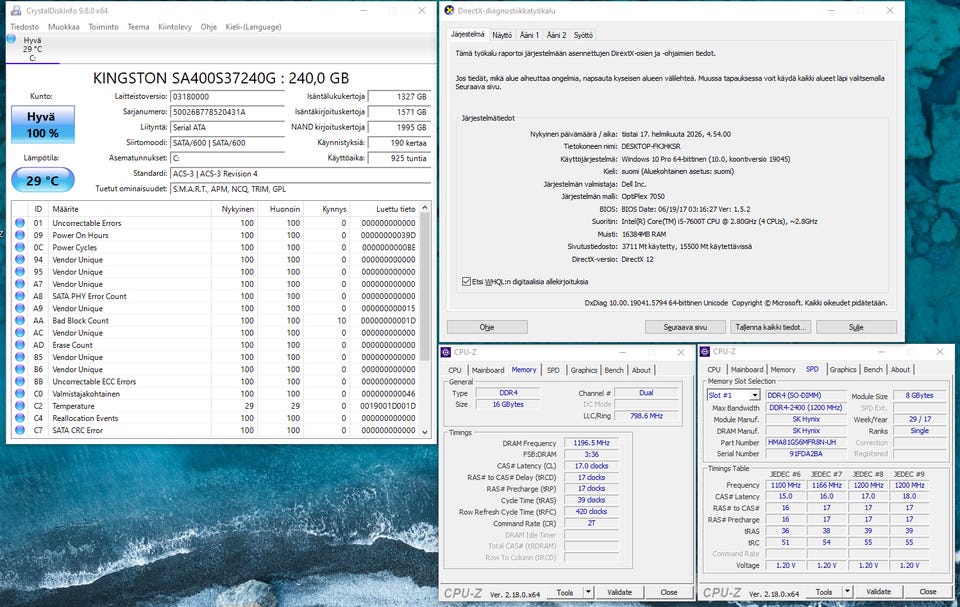Open the Mainboard tab in the Memory CPU-Z window

488,370
